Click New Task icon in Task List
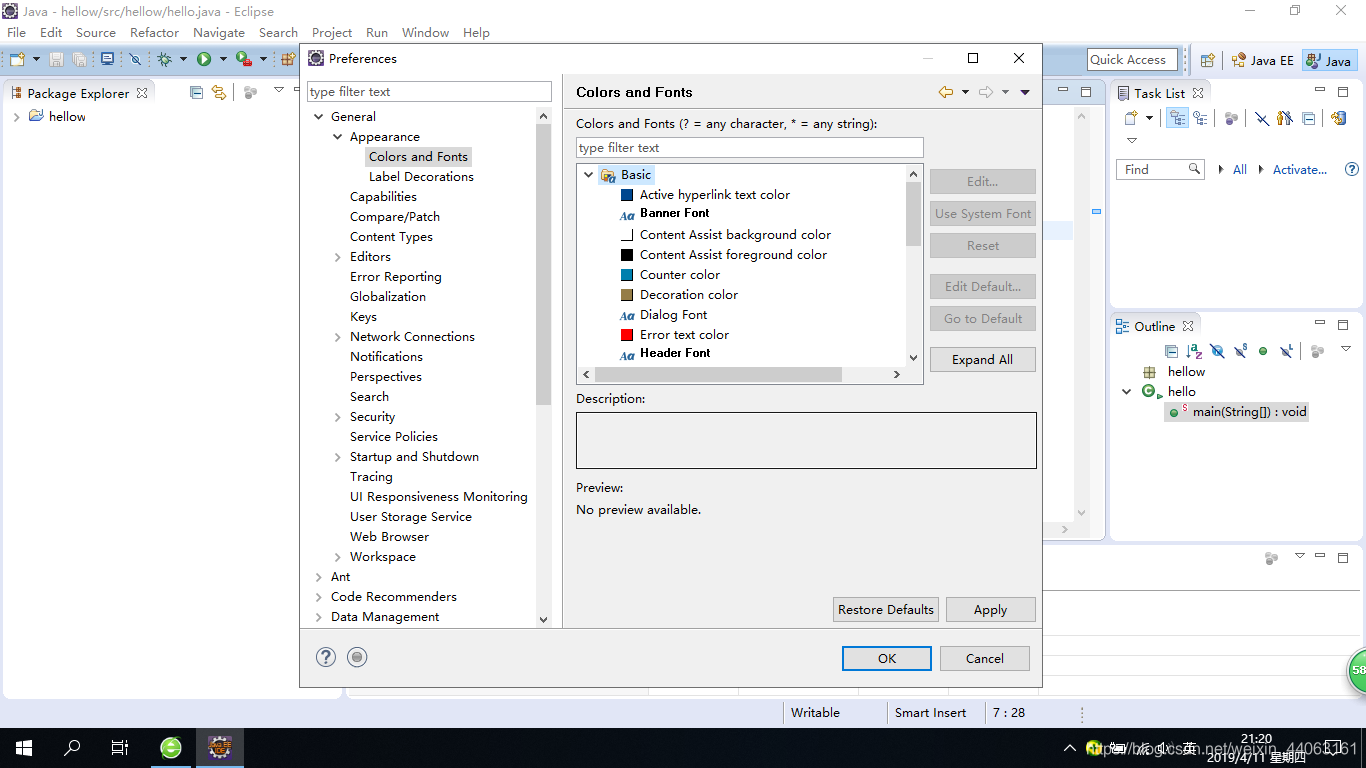This screenshot has height=768, width=1366. pyautogui.click(x=1131, y=118)
